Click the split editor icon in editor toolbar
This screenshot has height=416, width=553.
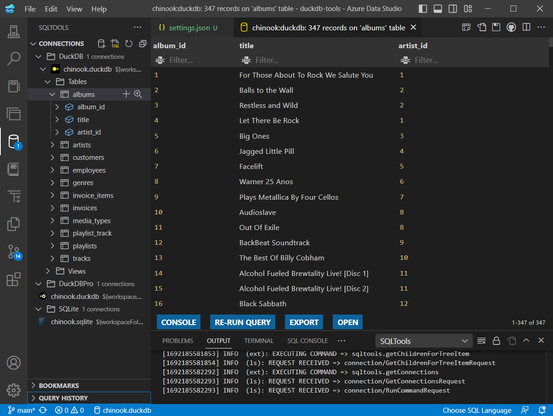526,27
